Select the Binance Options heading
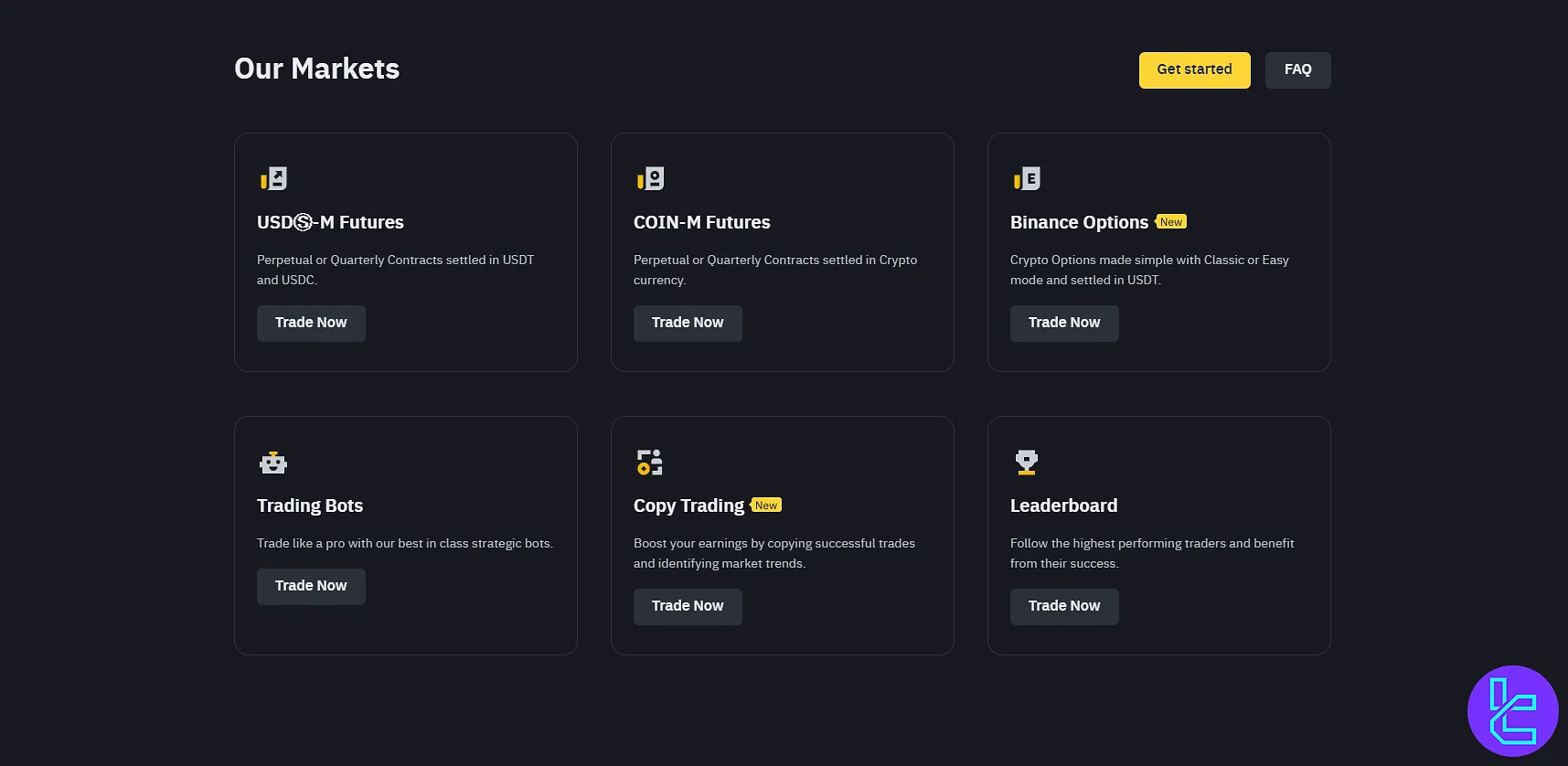The width and height of the screenshot is (1568, 766). 1079,222
